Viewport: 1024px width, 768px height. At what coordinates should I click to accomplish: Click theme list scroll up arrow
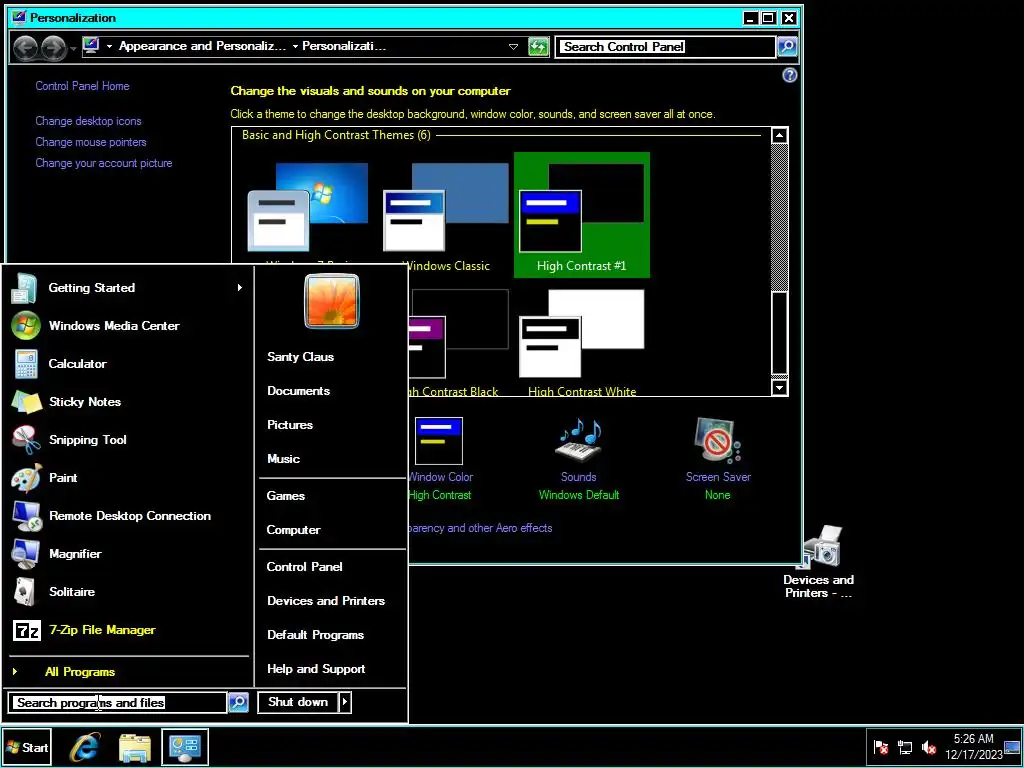point(779,135)
